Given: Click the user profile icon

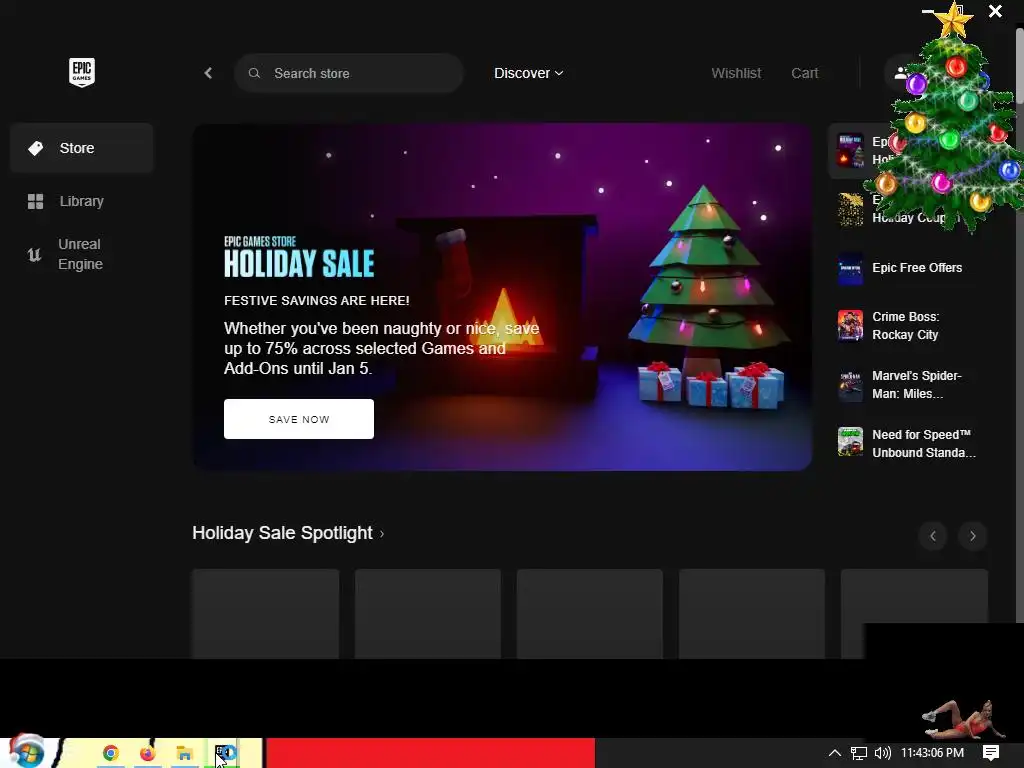Looking at the screenshot, I should click(x=901, y=73).
